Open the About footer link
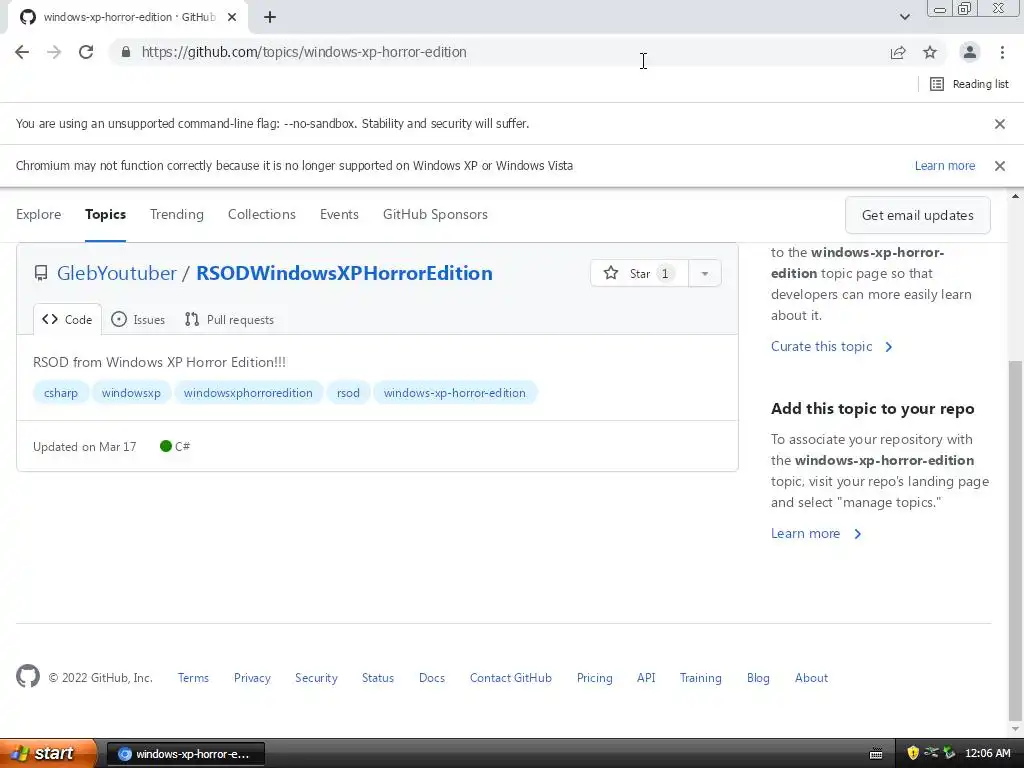 (811, 678)
